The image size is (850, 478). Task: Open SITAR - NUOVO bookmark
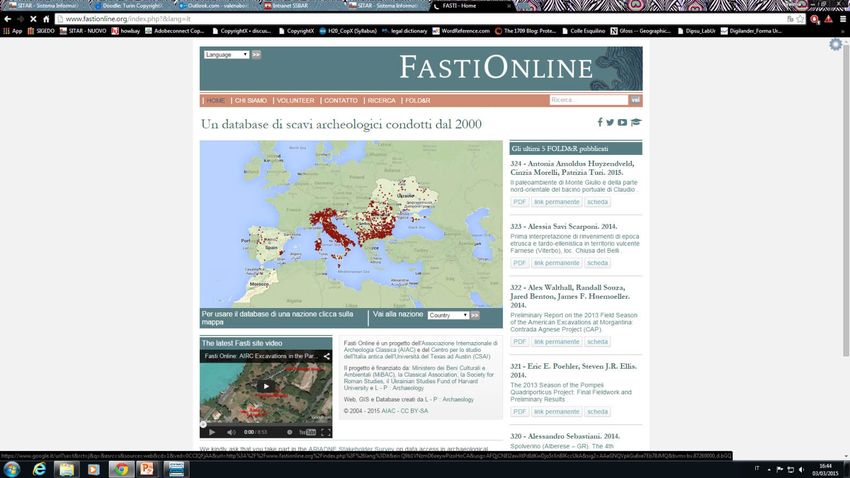83,31
